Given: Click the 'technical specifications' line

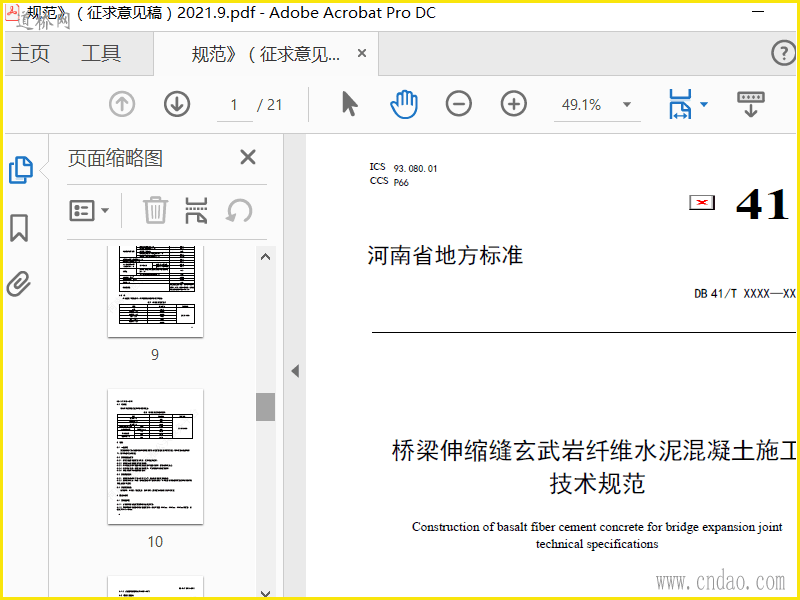Looking at the screenshot, I should pos(597,544).
